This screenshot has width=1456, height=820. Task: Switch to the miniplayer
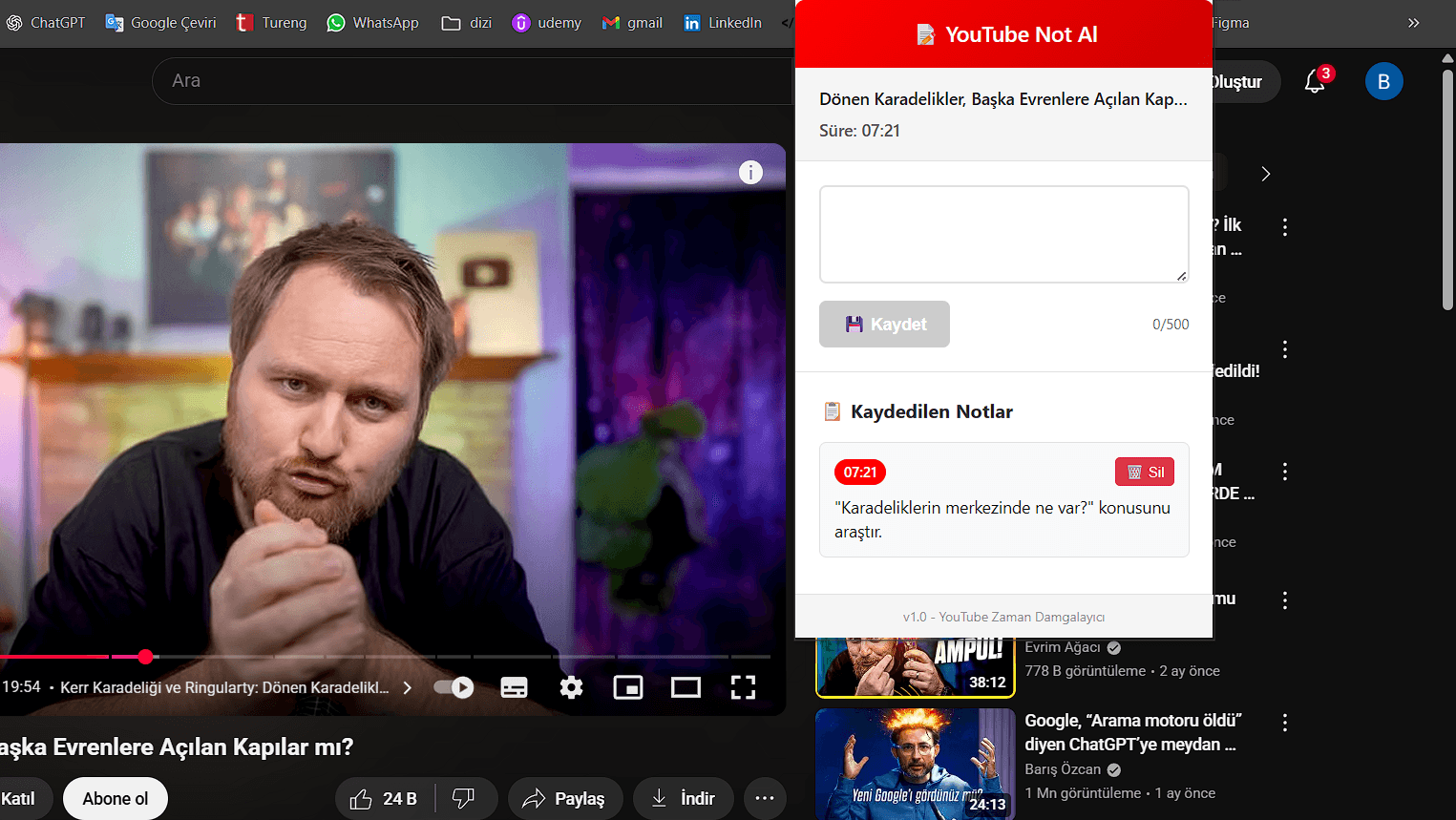tap(627, 687)
